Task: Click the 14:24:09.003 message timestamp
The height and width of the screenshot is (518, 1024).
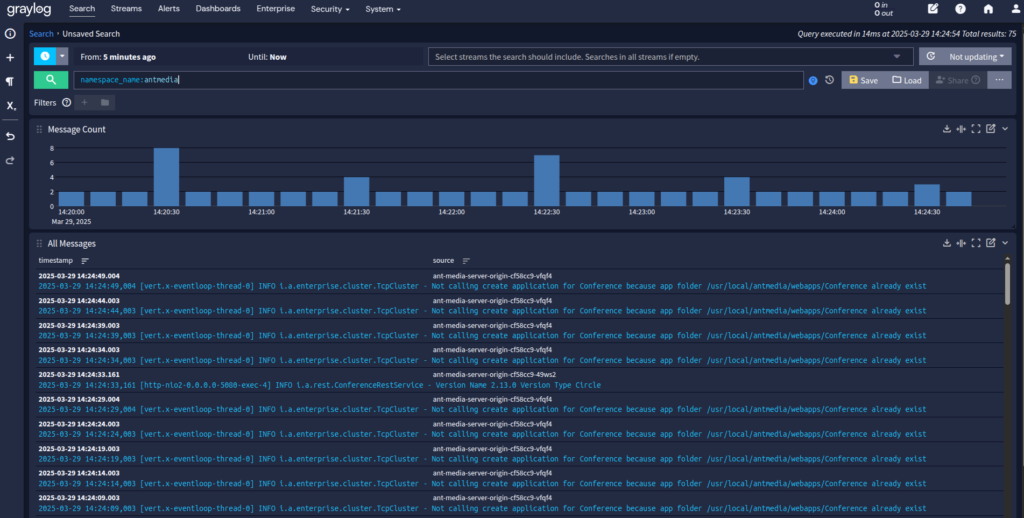Action: tap(79, 498)
